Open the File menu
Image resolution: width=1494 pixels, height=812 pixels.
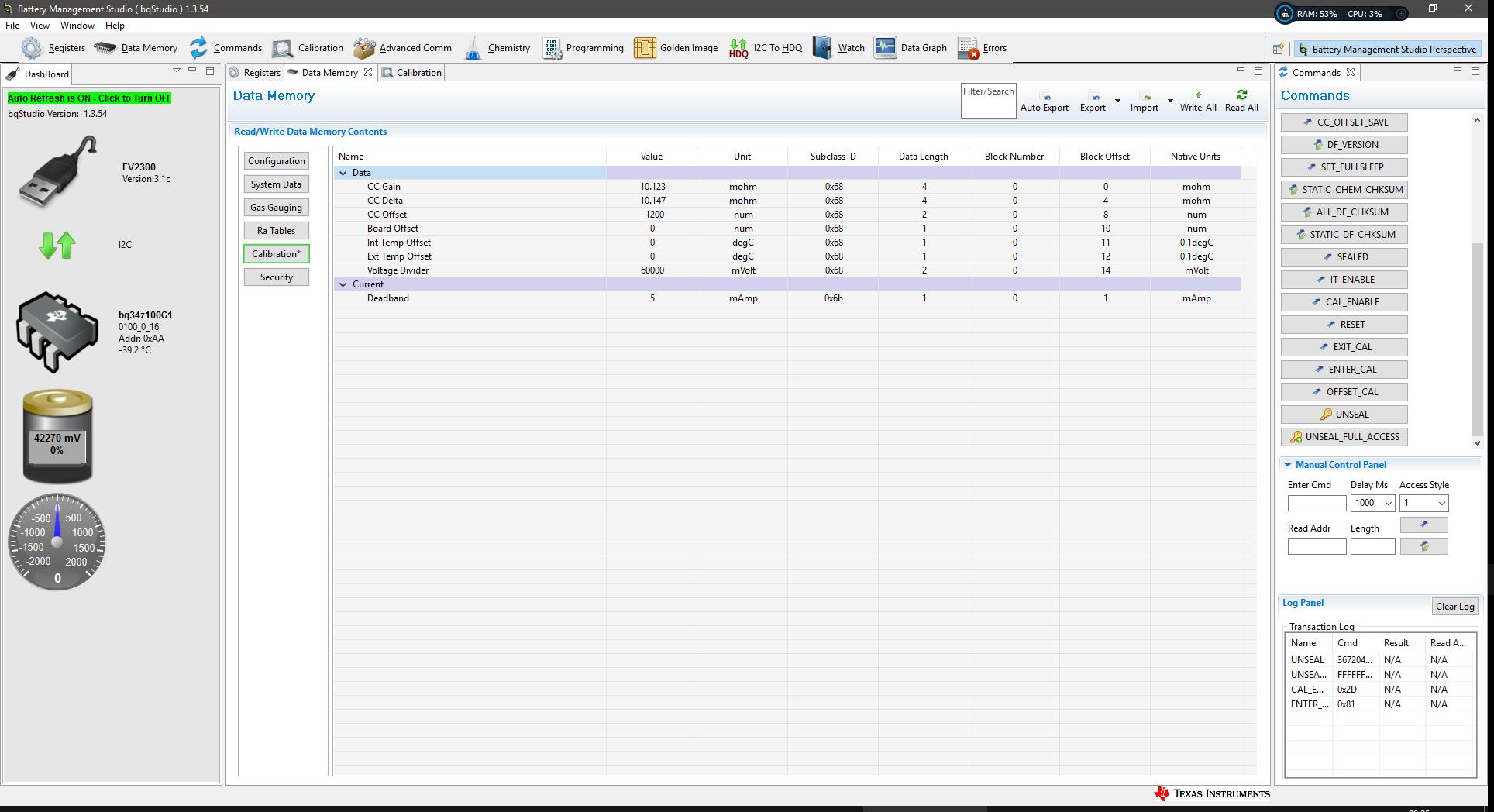coord(12,26)
